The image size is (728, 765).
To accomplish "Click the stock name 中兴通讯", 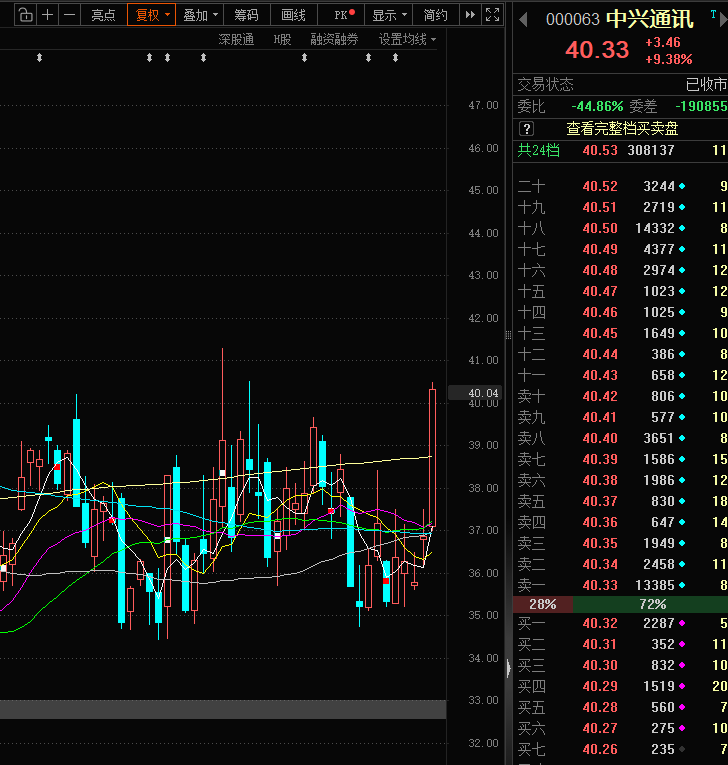I will 649,20.
